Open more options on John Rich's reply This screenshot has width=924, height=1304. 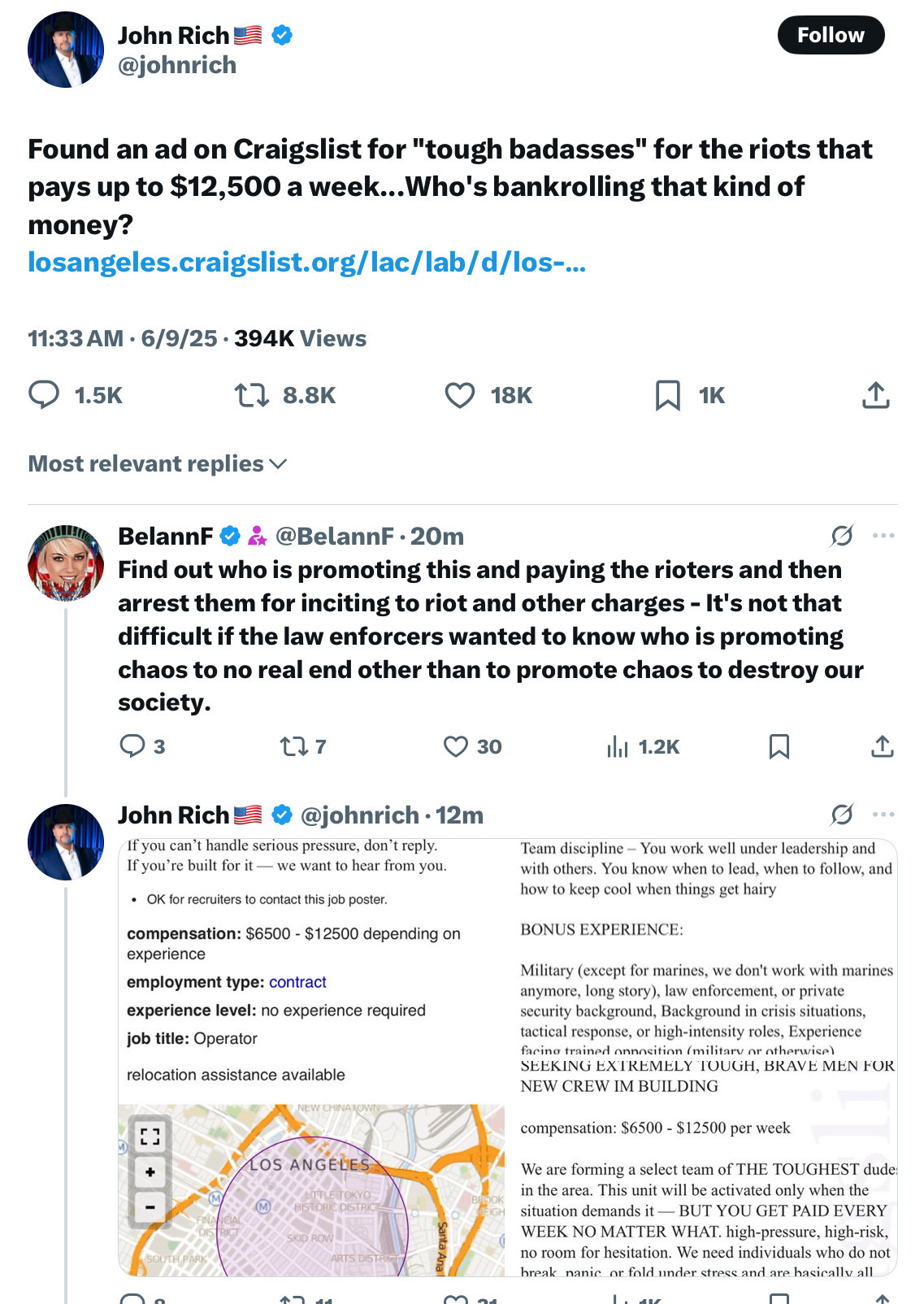[883, 814]
